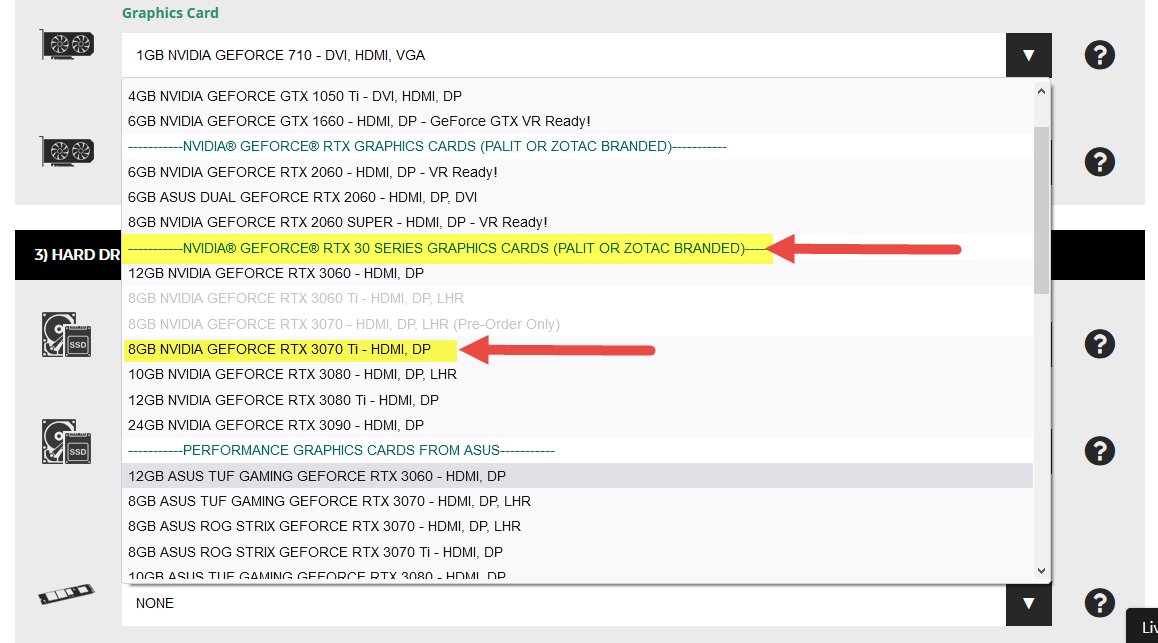Open help beside the upper hard drive row
Viewport: 1158px width, 643px height.
click(x=1100, y=344)
